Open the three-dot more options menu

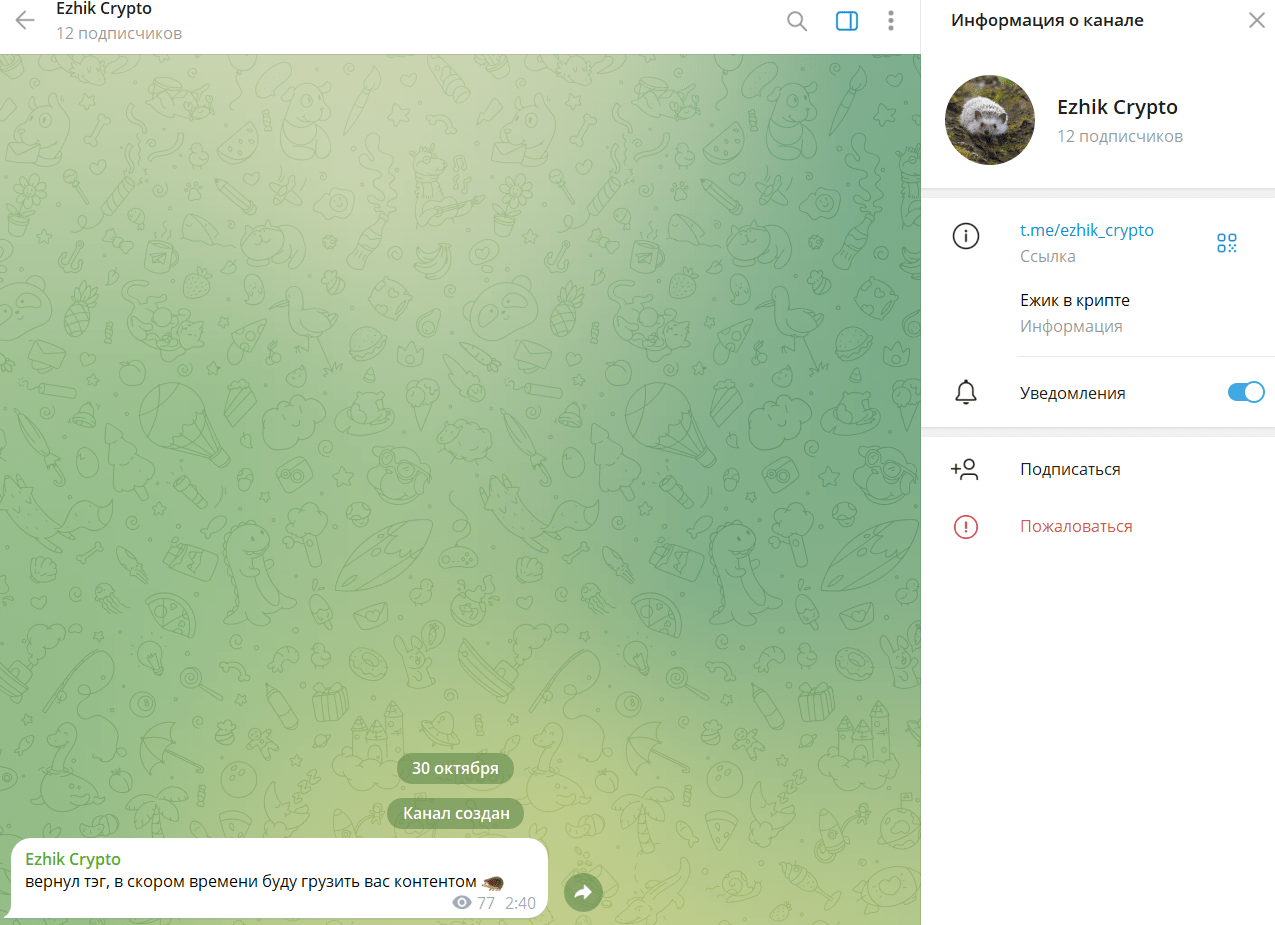click(x=891, y=21)
